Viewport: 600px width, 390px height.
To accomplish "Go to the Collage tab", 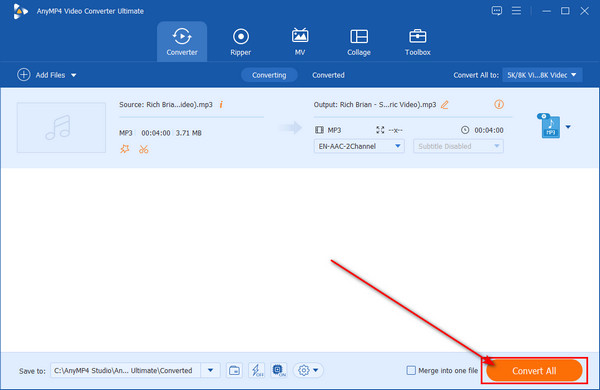I will (x=359, y=41).
